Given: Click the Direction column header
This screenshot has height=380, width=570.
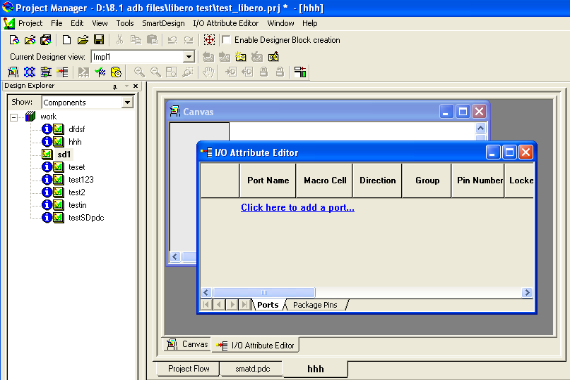Looking at the screenshot, I should (x=377, y=180).
